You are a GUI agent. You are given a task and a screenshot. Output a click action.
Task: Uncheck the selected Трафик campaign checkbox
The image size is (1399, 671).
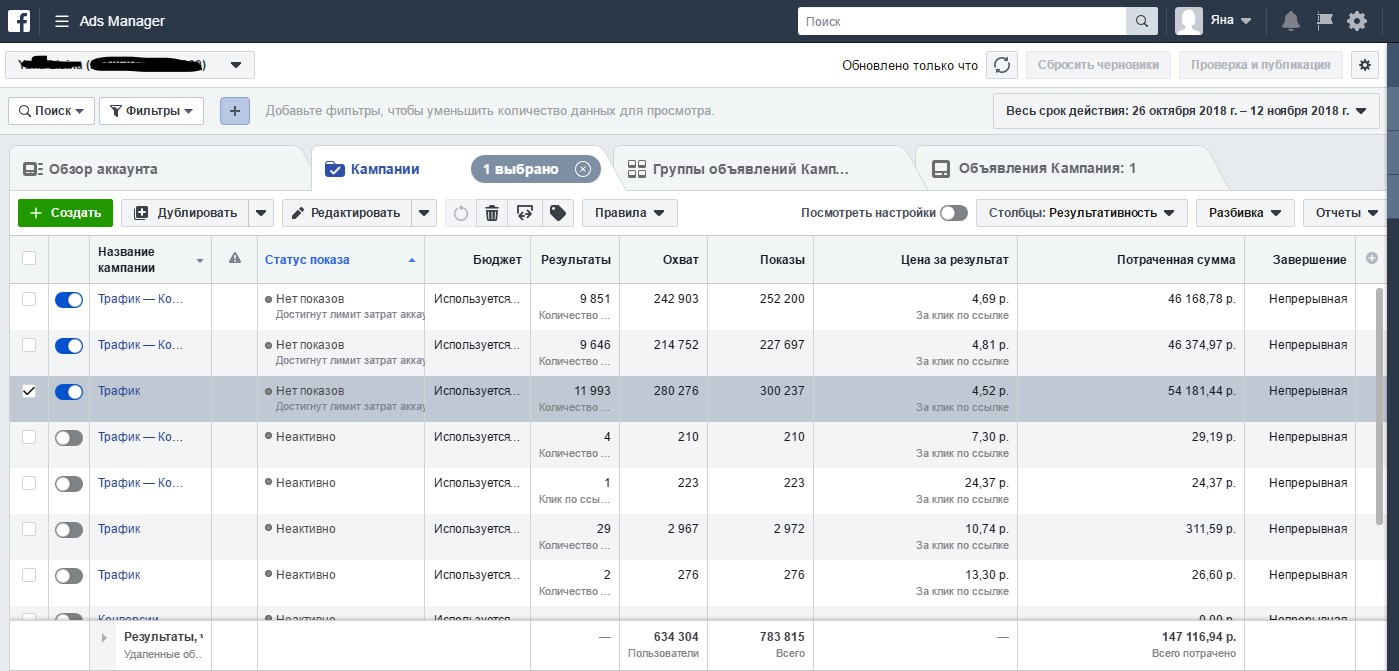(x=29, y=391)
